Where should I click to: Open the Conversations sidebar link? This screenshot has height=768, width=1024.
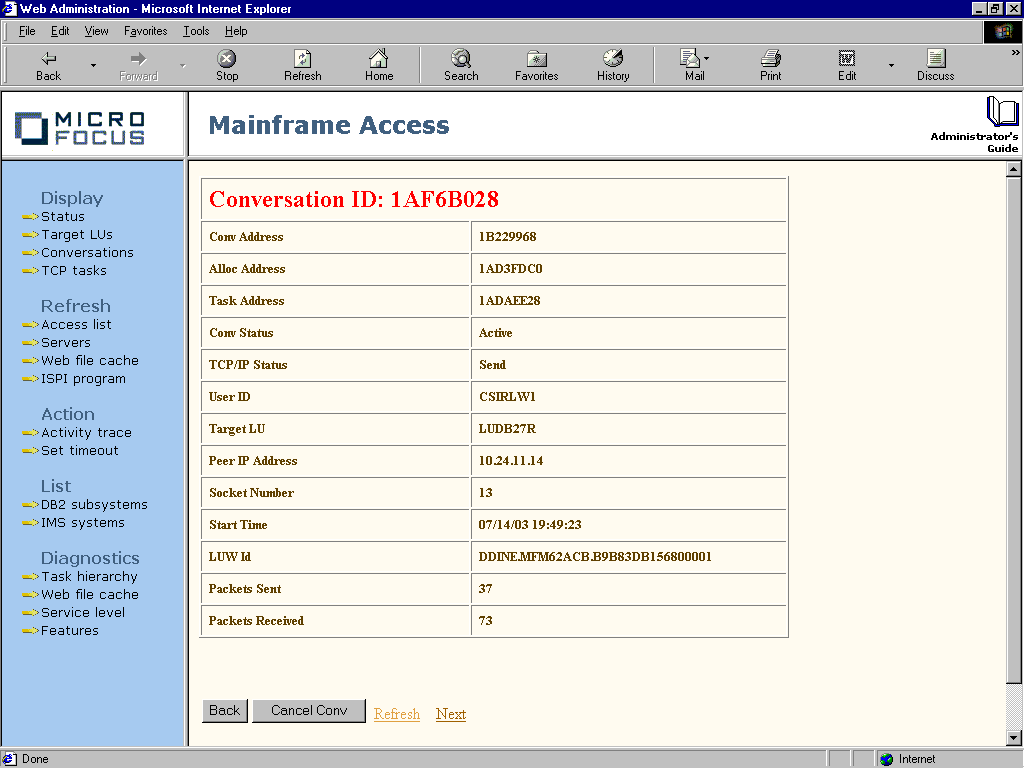pos(87,253)
